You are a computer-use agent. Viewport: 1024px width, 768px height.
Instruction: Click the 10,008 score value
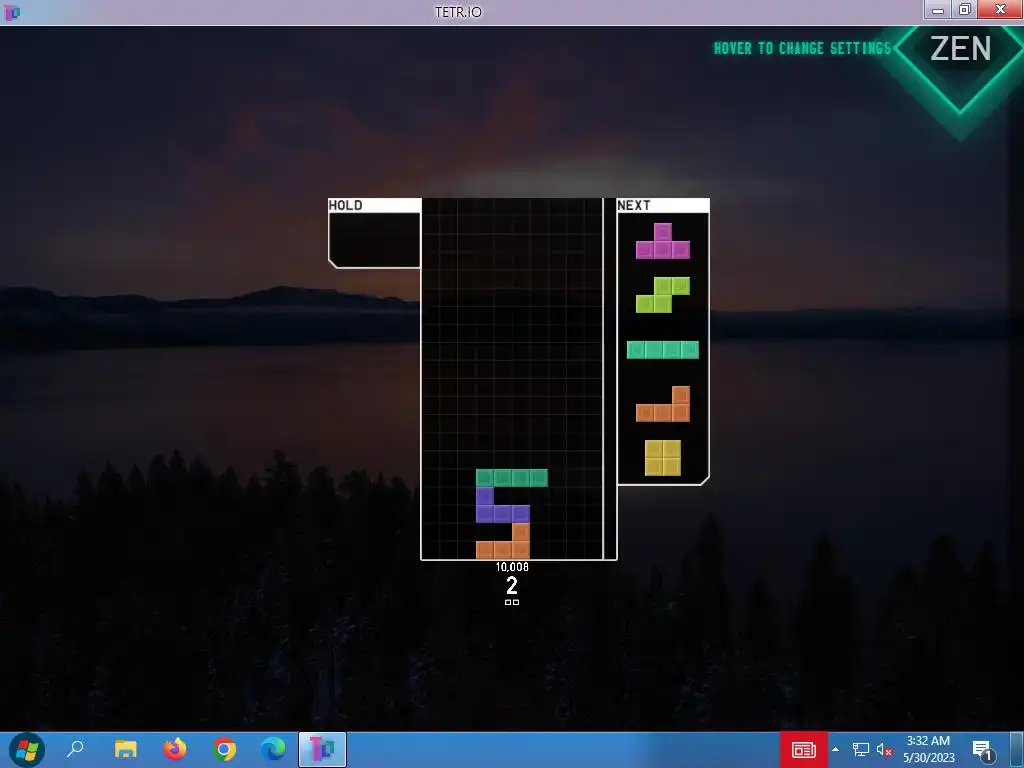pyautogui.click(x=512, y=567)
